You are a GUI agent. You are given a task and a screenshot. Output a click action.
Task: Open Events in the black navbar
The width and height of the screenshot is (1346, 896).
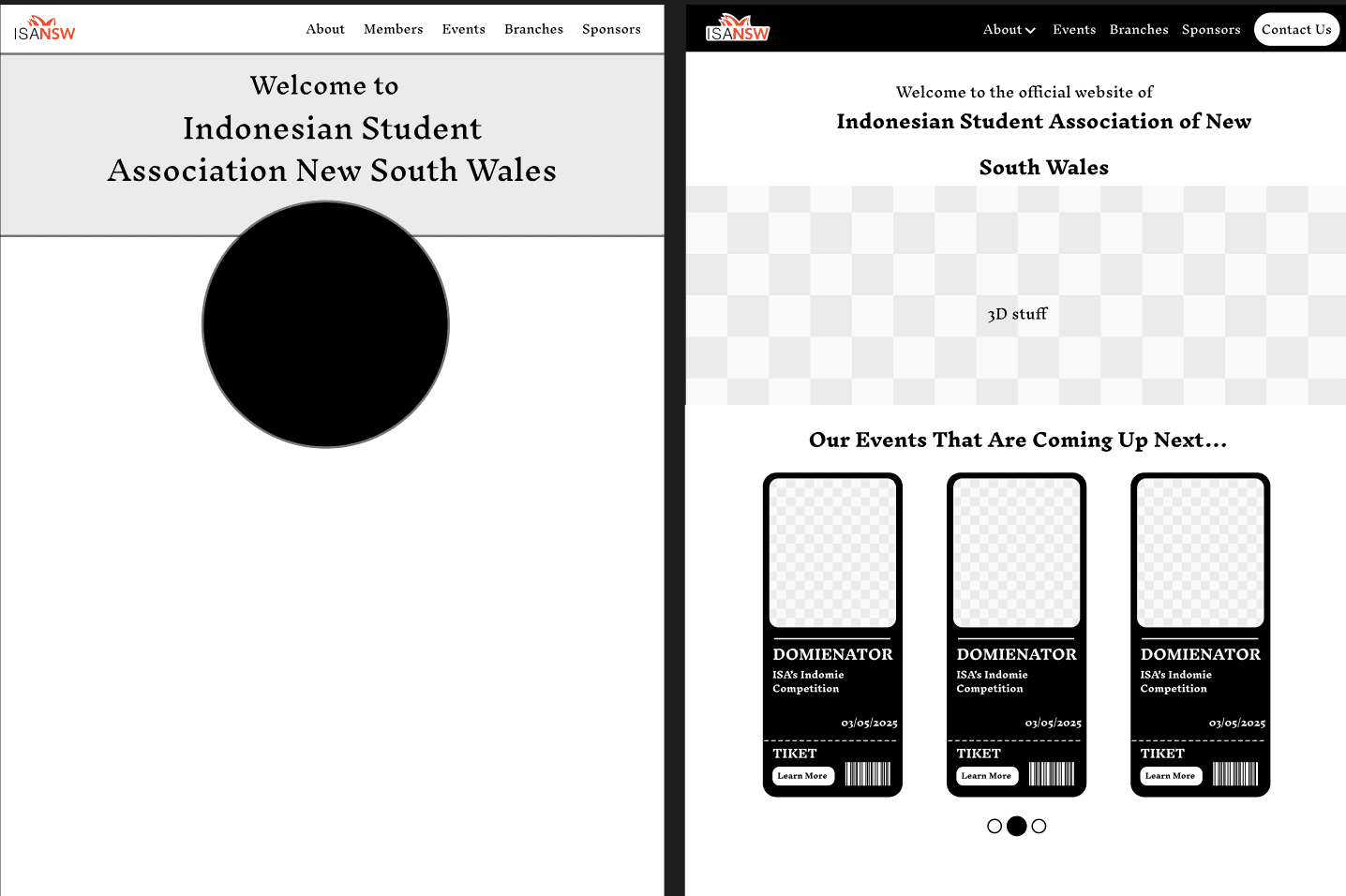pos(1073,30)
